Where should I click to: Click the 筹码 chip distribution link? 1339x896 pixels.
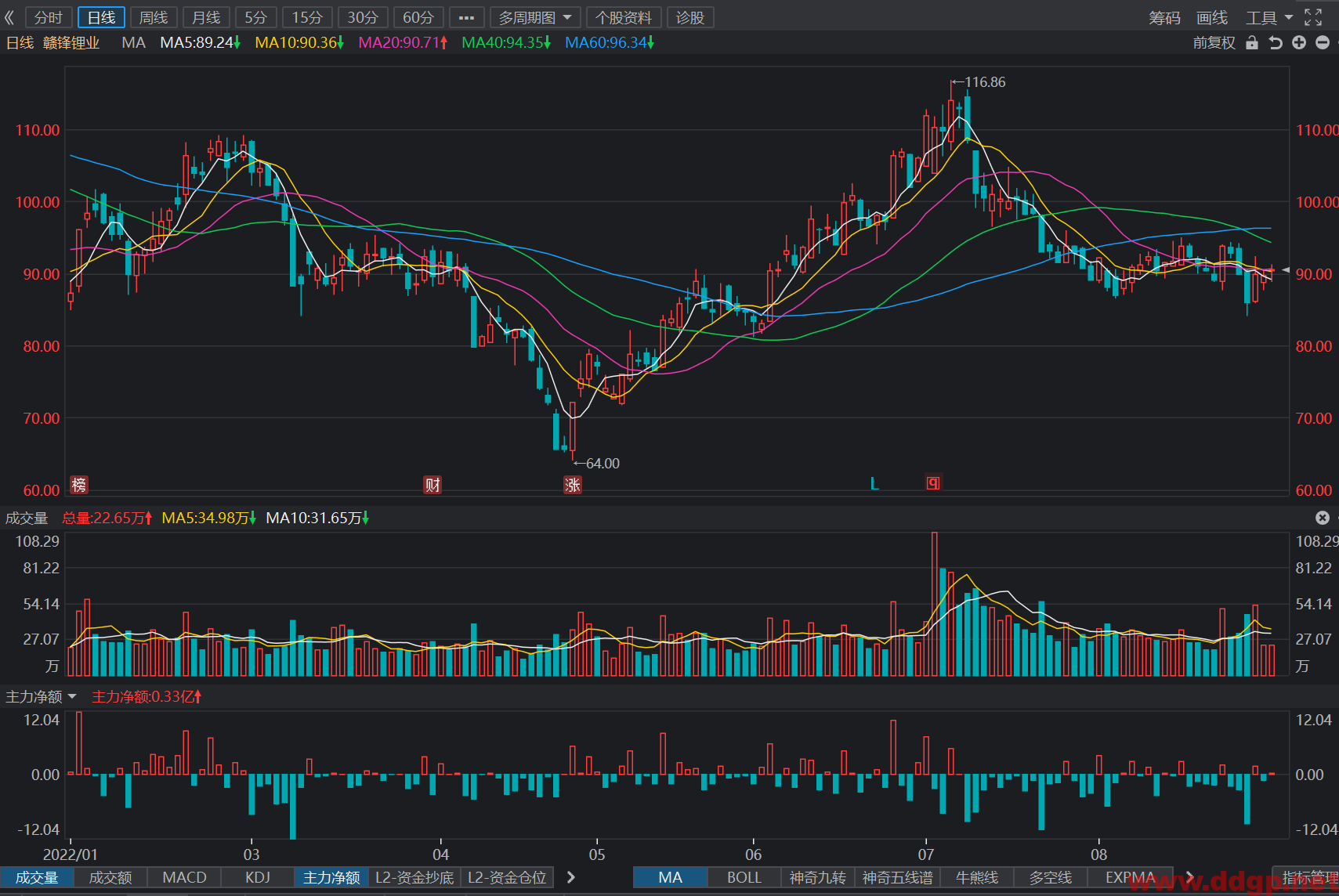click(x=1164, y=17)
